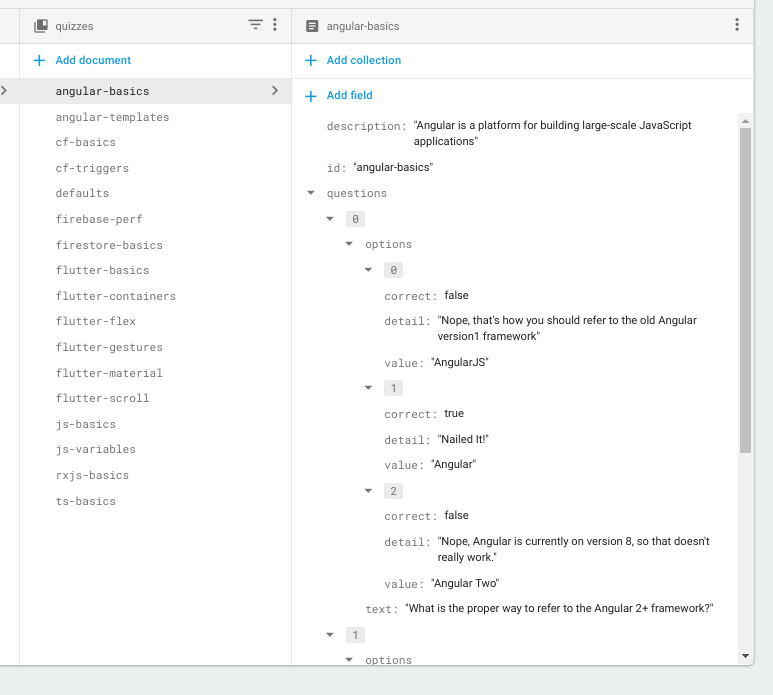The image size is (773, 695).
Task: Open the quizzes collection three-dot menu
Action: pos(275,25)
